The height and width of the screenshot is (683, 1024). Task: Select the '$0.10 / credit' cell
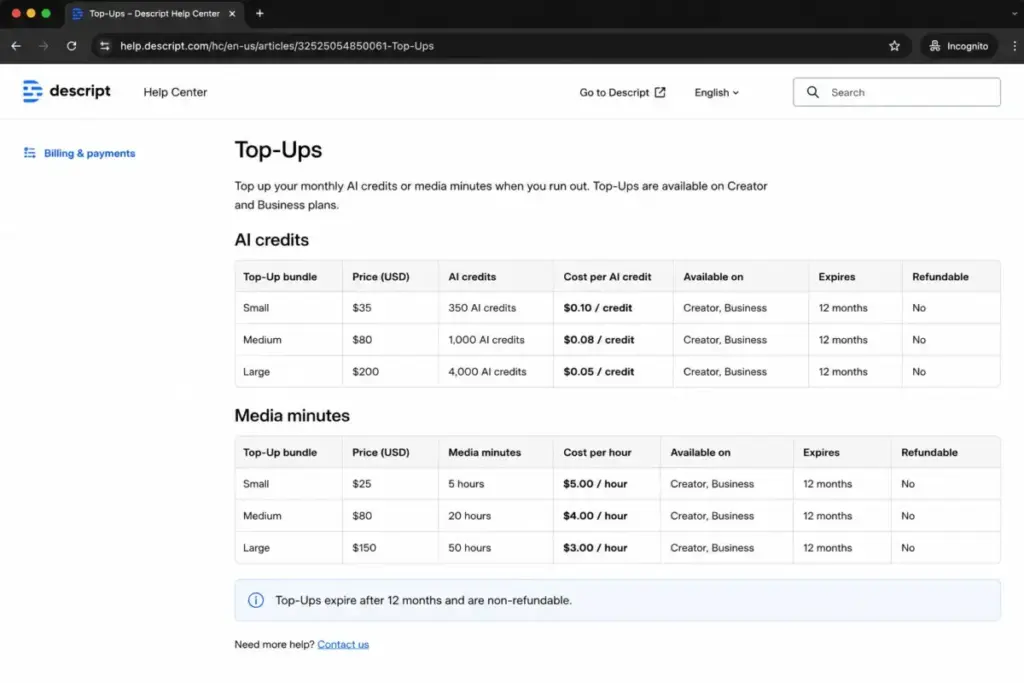pos(613,308)
